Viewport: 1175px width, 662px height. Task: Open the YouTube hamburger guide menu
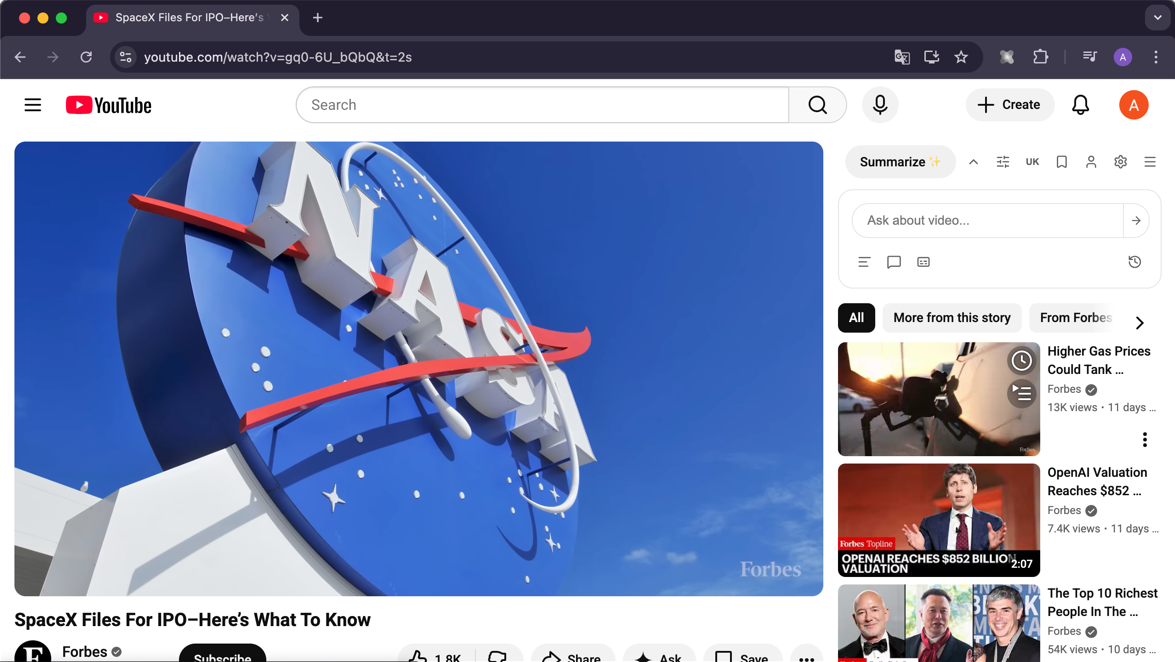pyautogui.click(x=32, y=105)
